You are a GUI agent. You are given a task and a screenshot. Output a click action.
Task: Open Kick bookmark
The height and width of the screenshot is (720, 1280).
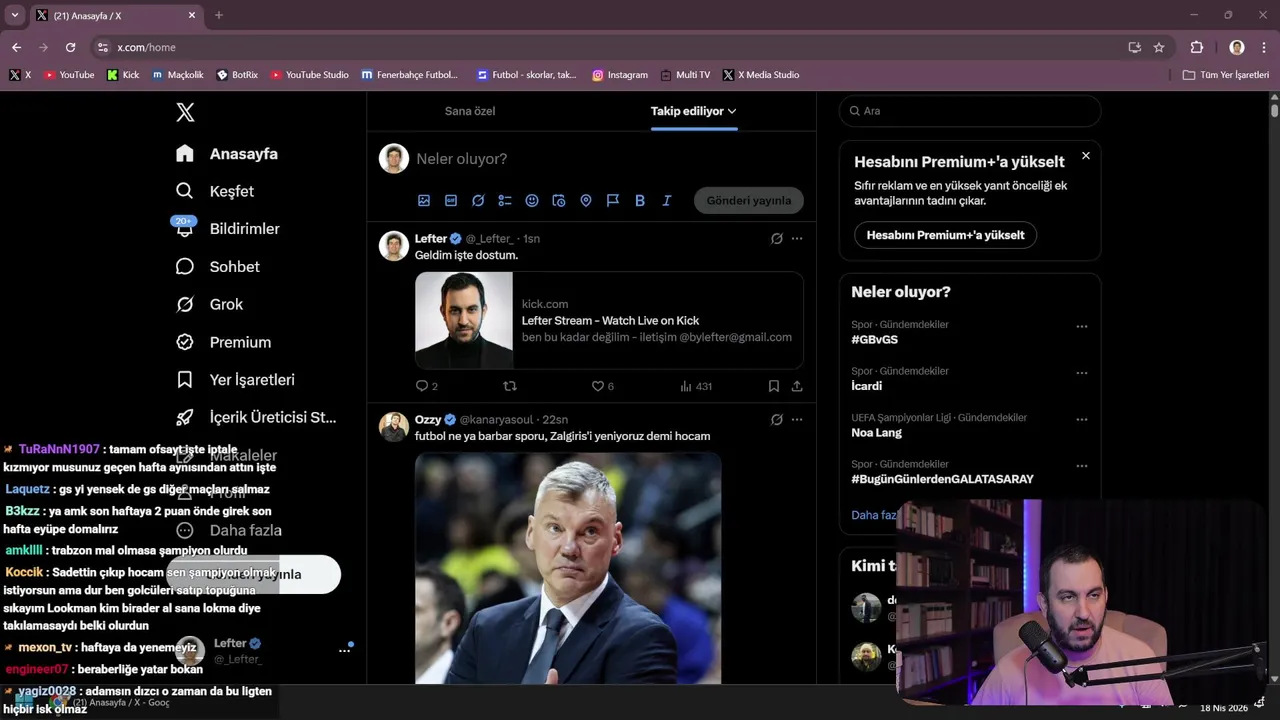pyautogui.click(x=123, y=75)
